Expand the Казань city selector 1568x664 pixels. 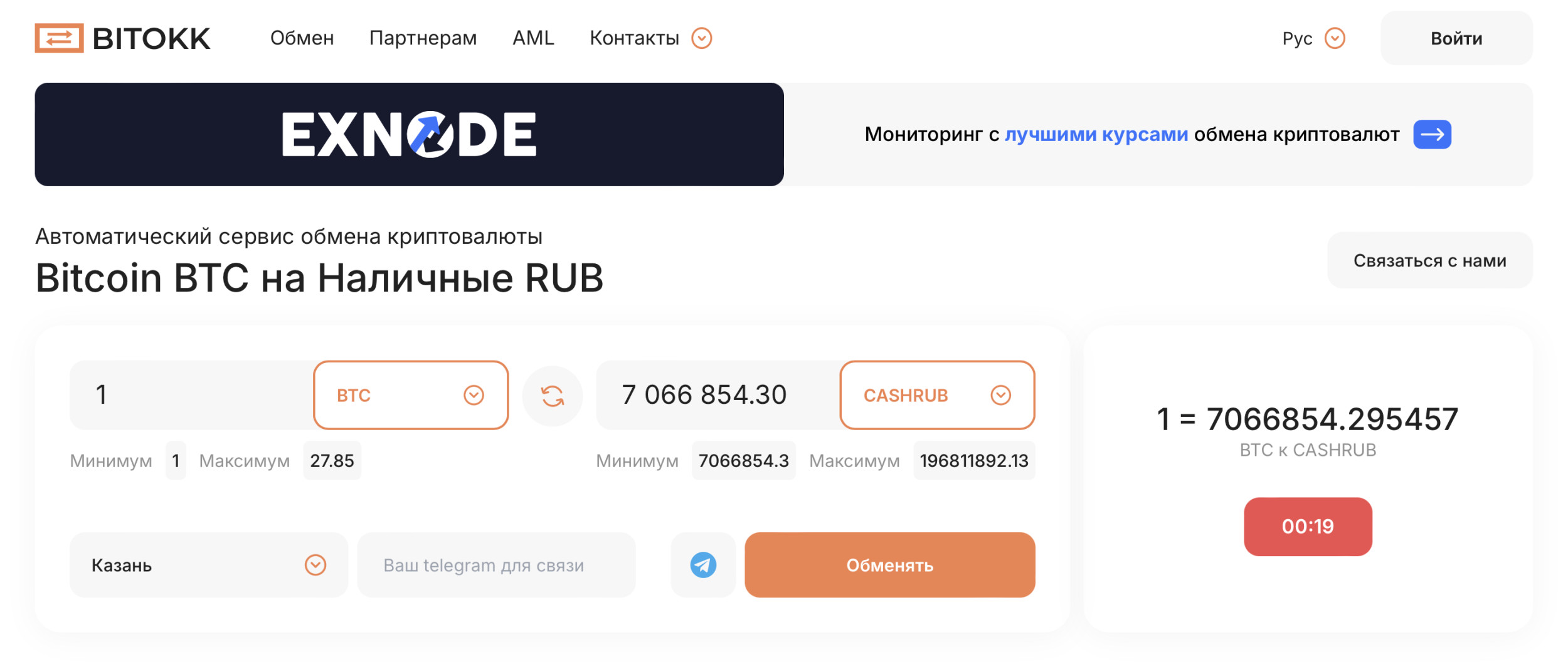208,565
